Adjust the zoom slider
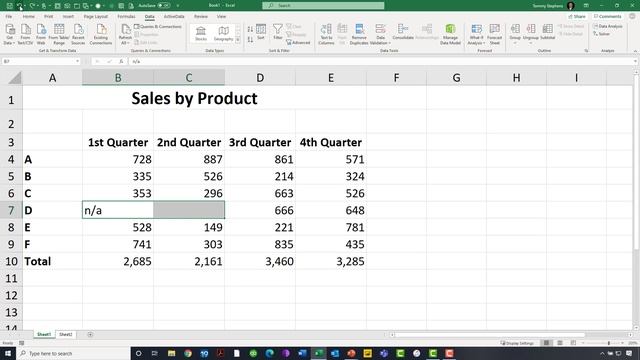Image resolution: width=640 pixels, height=360 pixels. (608, 343)
